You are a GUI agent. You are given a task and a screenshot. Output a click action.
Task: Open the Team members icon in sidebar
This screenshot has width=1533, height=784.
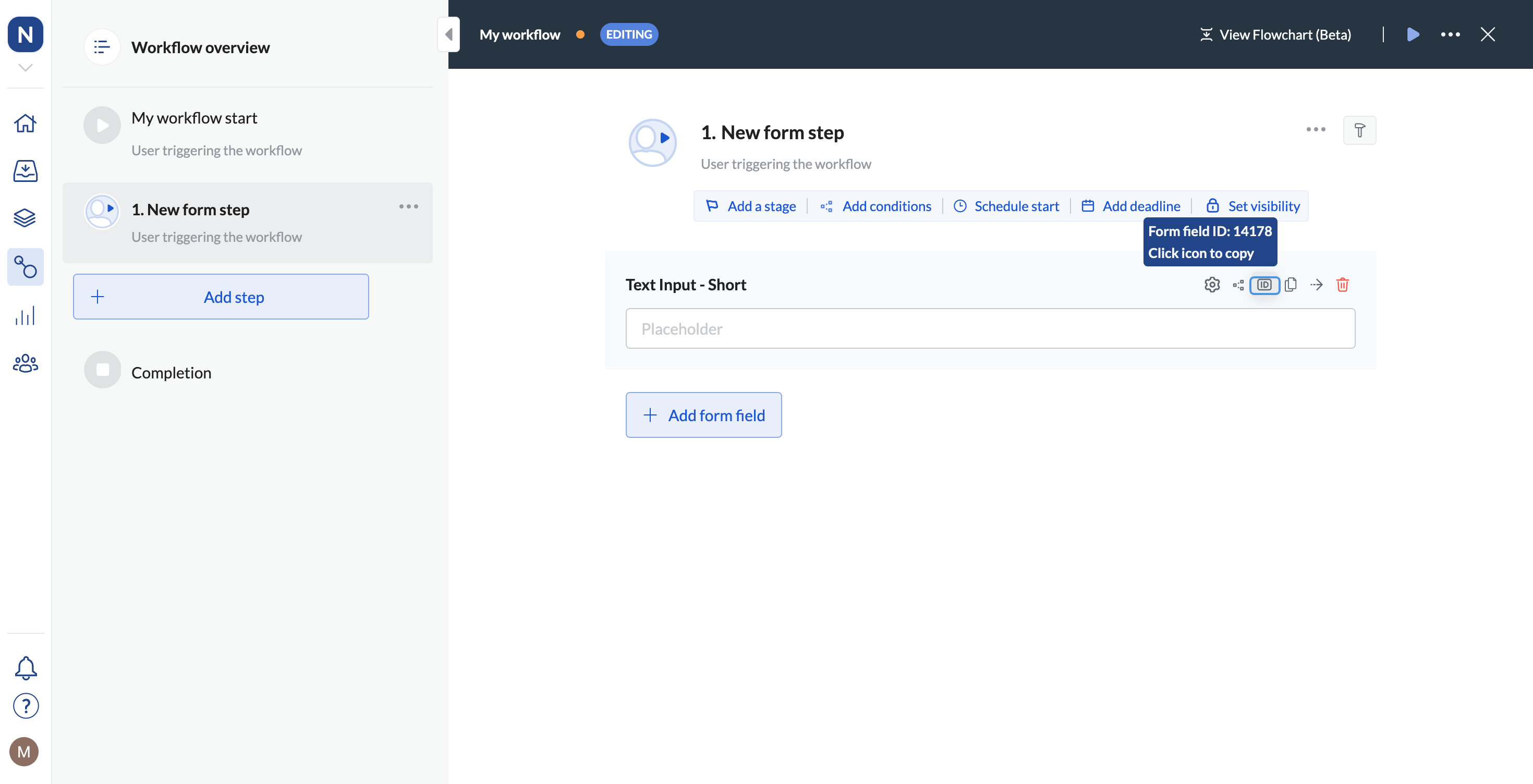[25, 363]
